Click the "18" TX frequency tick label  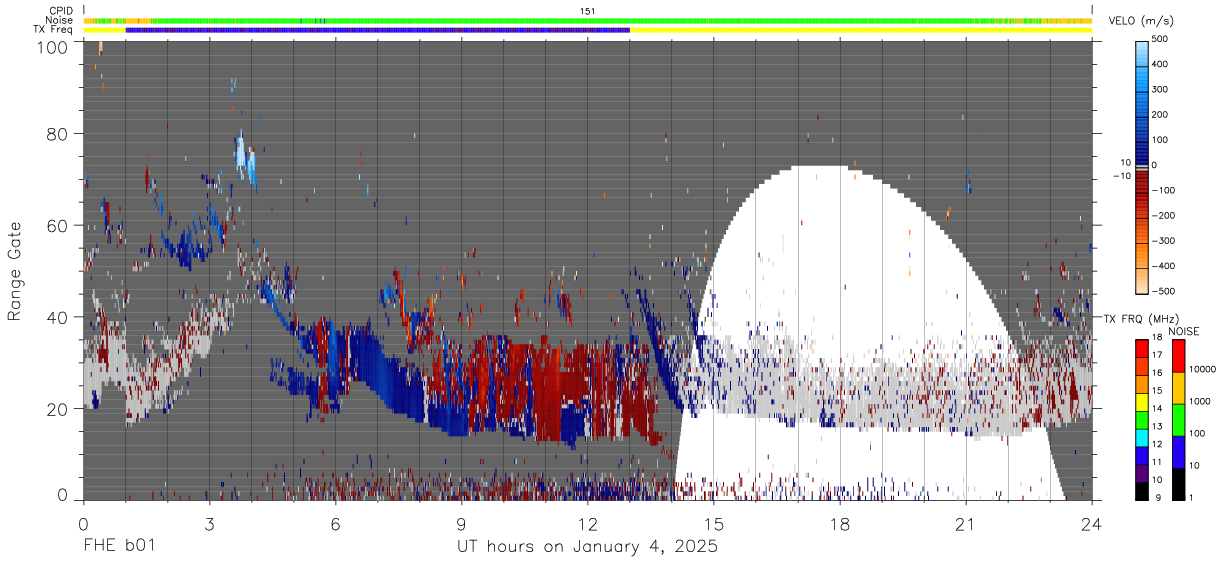click(x=1160, y=339)
